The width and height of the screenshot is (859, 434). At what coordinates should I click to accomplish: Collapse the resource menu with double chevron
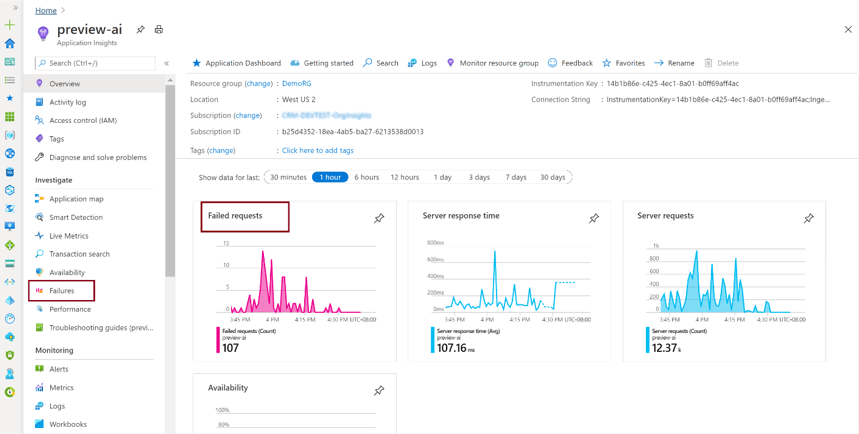click(x=166, y=63)
